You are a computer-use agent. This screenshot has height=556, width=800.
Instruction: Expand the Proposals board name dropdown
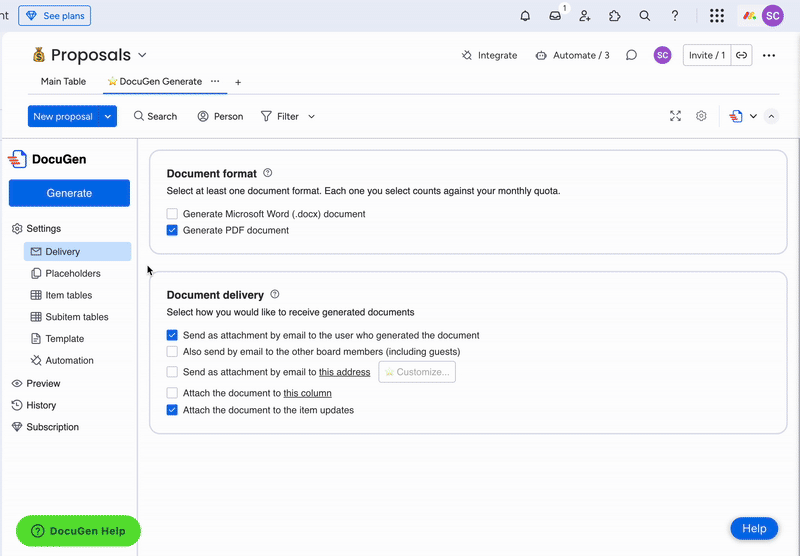142,55
